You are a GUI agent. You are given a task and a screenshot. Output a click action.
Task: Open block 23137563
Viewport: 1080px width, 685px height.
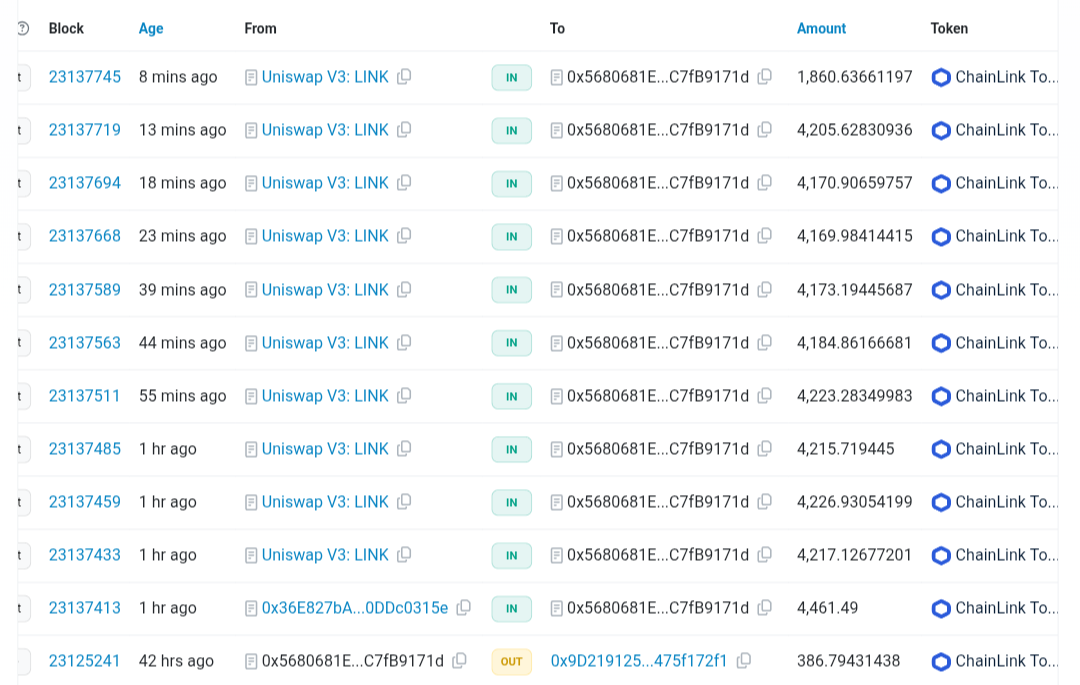(x=85, y=343)
